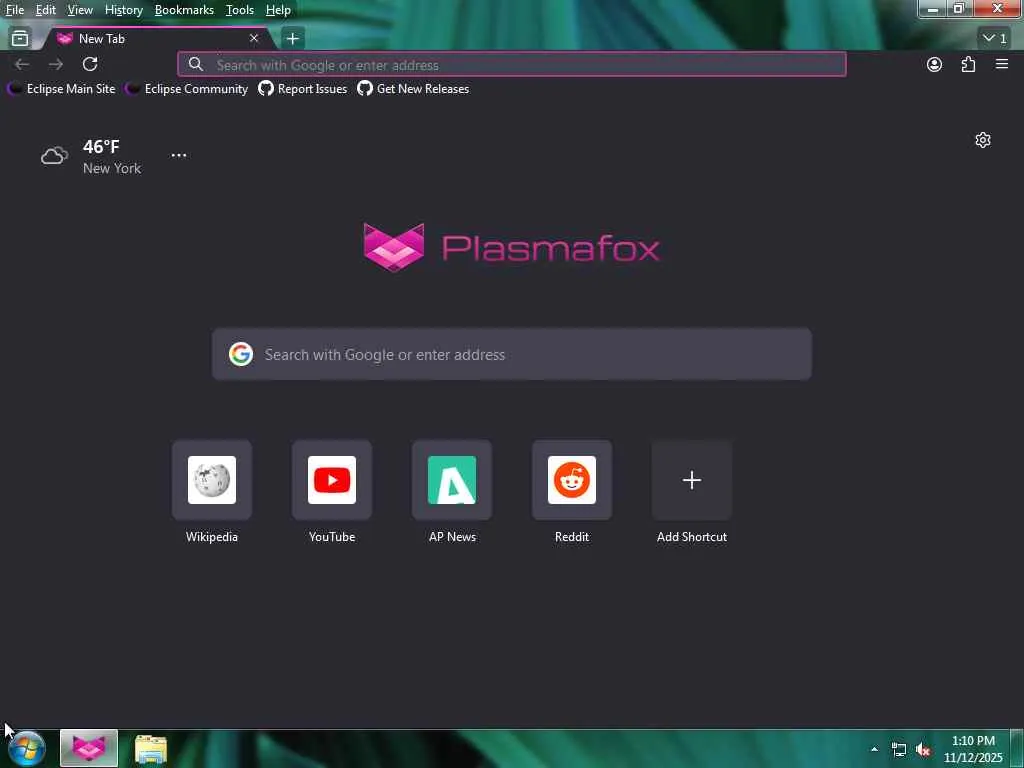Open the YouTube shortcut tile
This screenshot has height=768, width=1024.
point(332,480)
